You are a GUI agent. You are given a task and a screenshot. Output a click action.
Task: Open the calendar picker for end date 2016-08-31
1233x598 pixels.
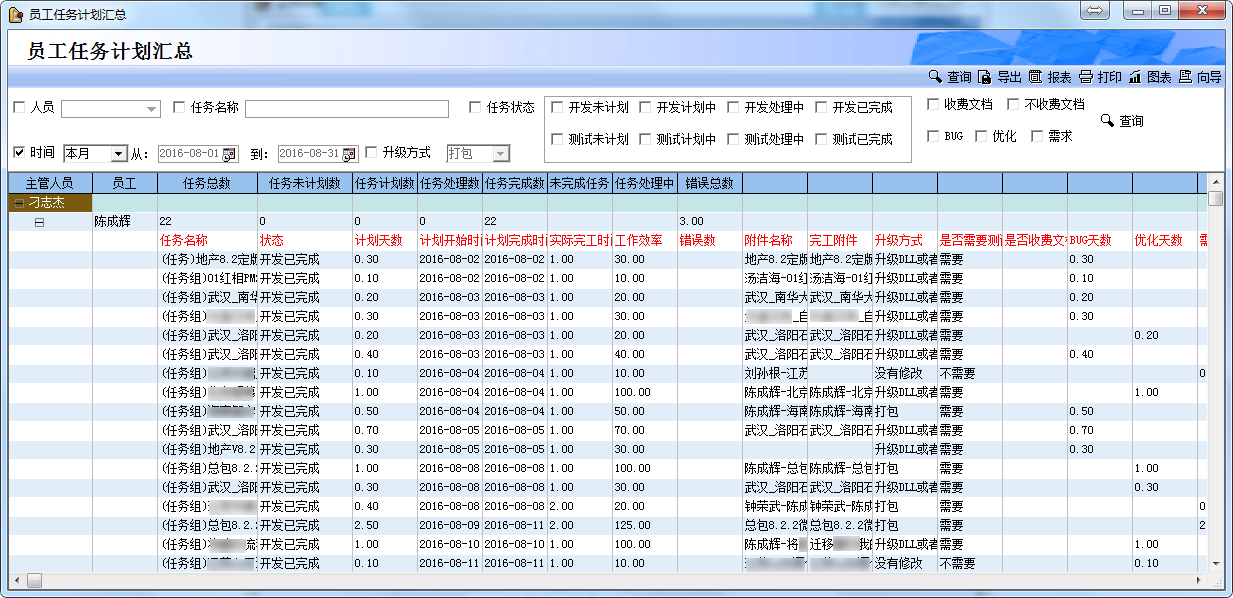pos(349,154)
